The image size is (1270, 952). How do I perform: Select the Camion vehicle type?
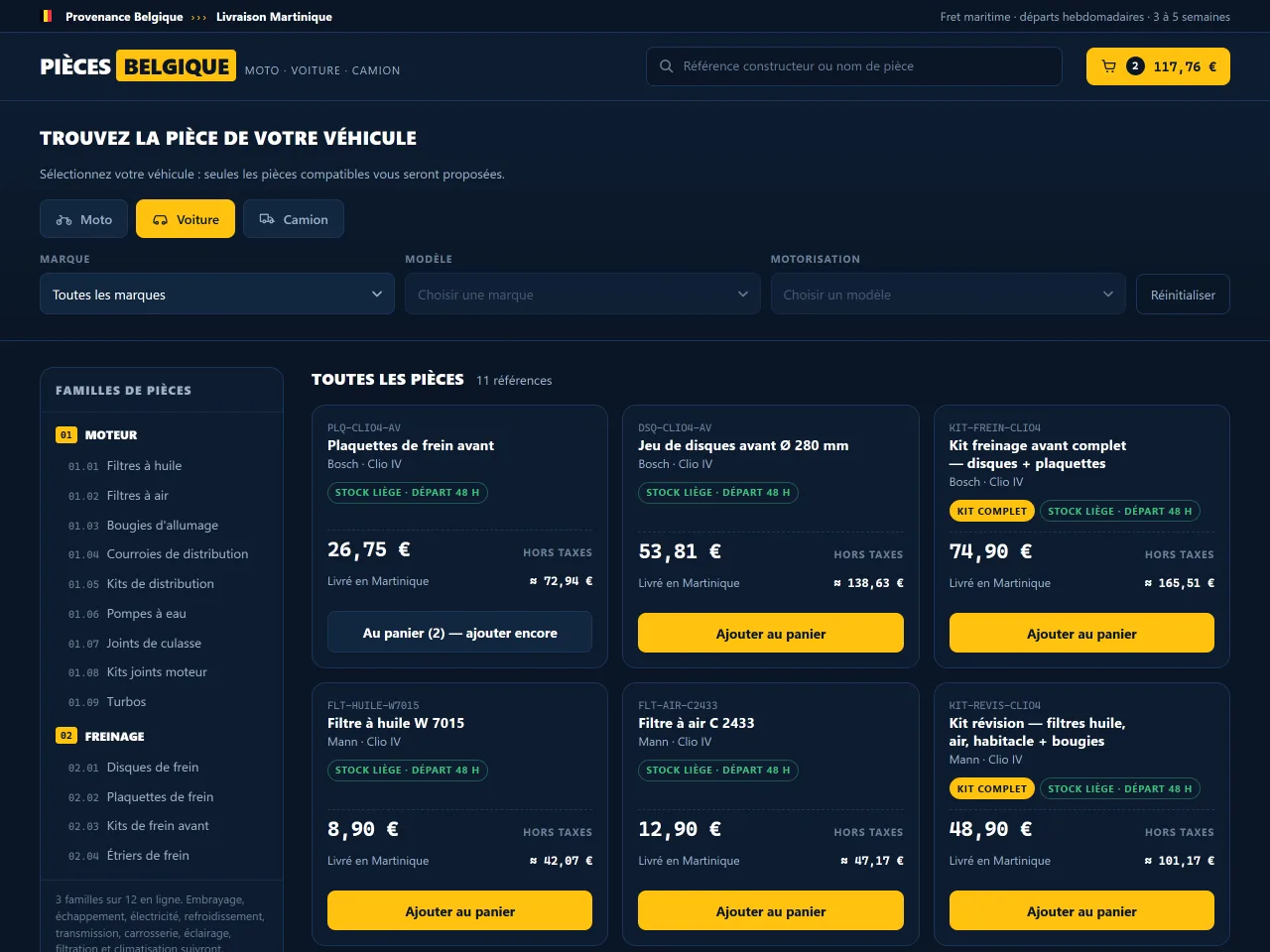point(294,219)
